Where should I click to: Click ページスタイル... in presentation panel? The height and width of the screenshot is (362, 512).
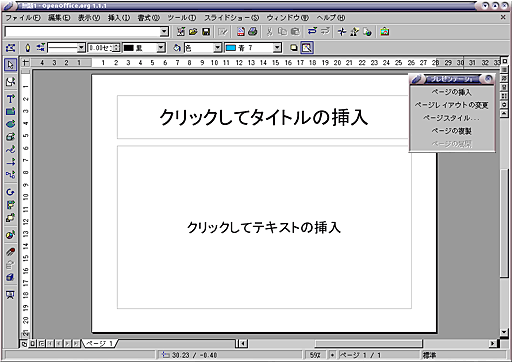452,118
